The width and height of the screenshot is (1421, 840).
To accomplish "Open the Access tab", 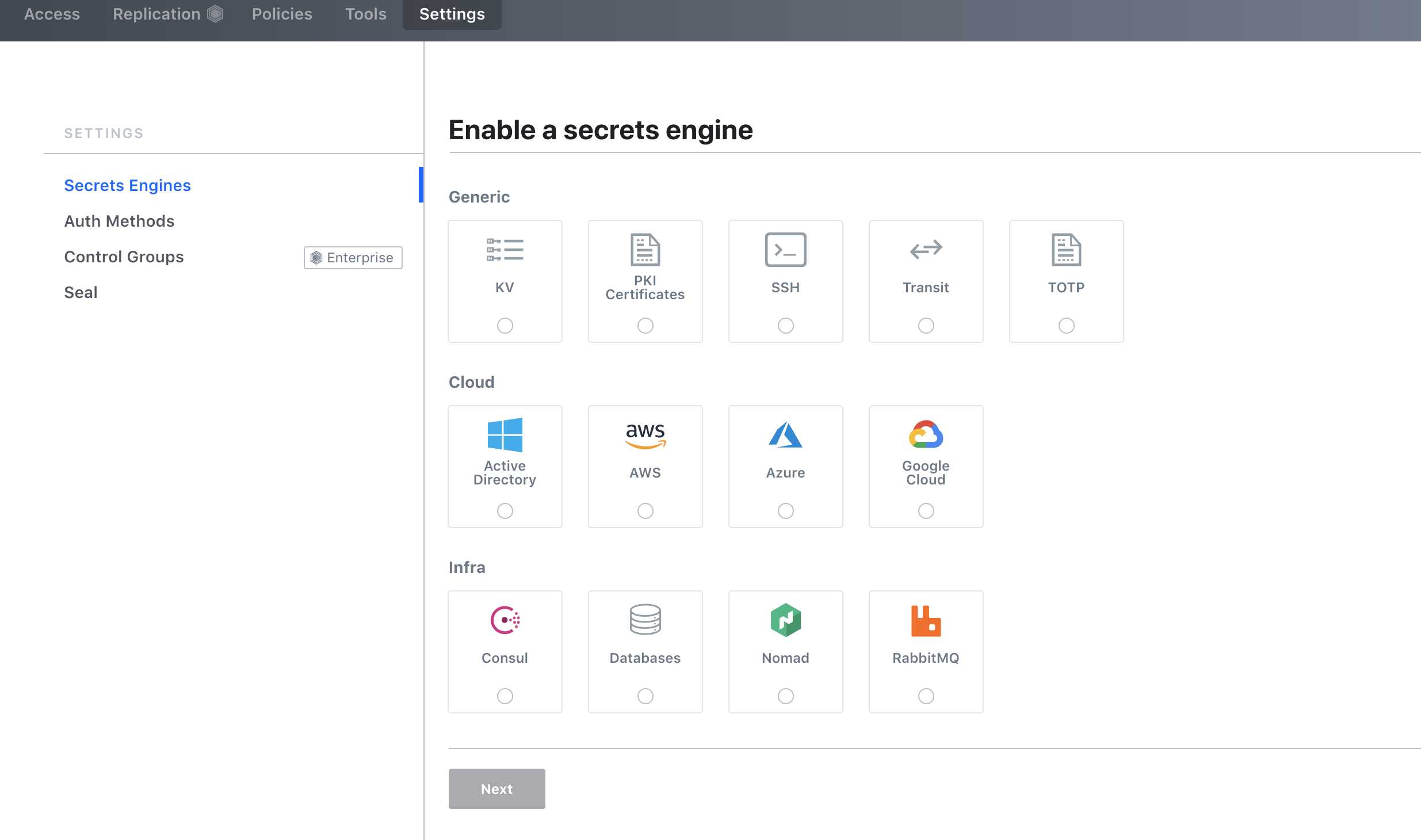I will click(52, 14).
